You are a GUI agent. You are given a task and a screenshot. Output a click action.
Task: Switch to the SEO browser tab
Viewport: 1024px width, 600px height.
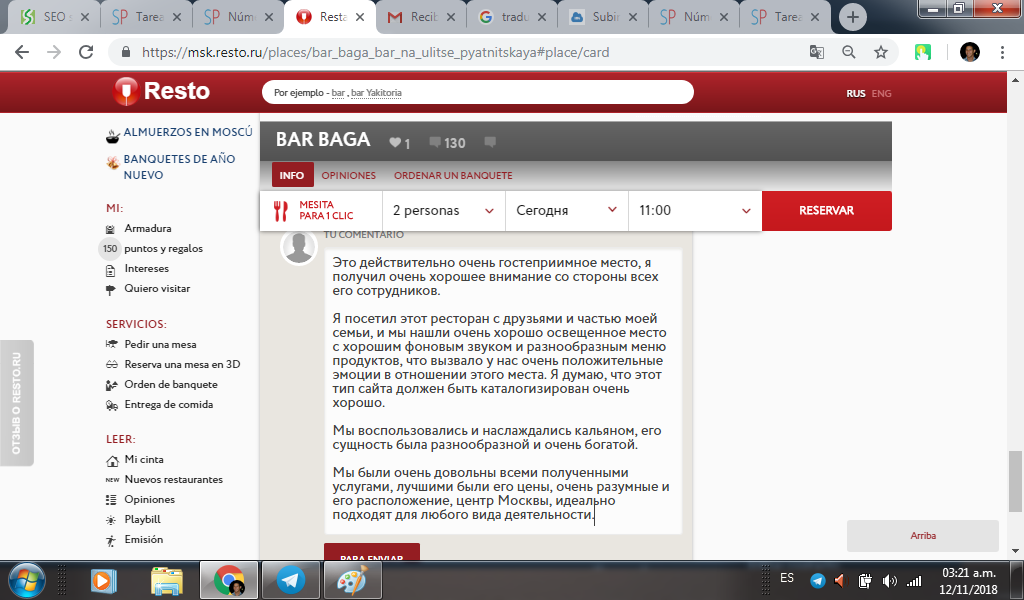point(55,17)
